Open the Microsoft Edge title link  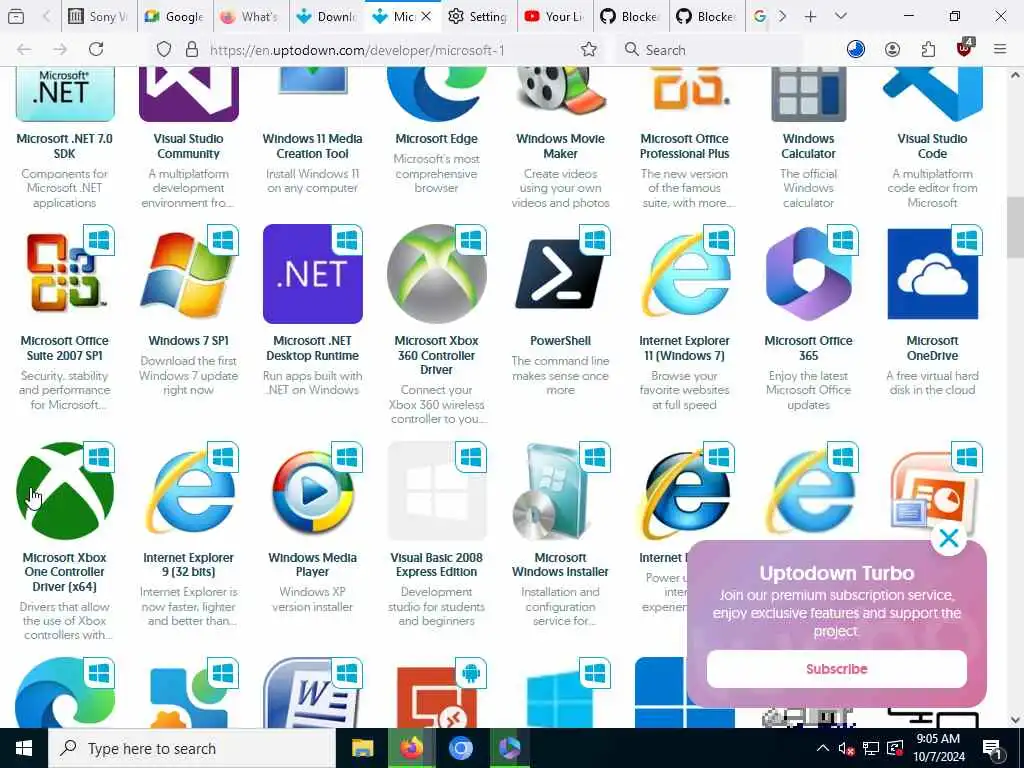coord(436,138)
